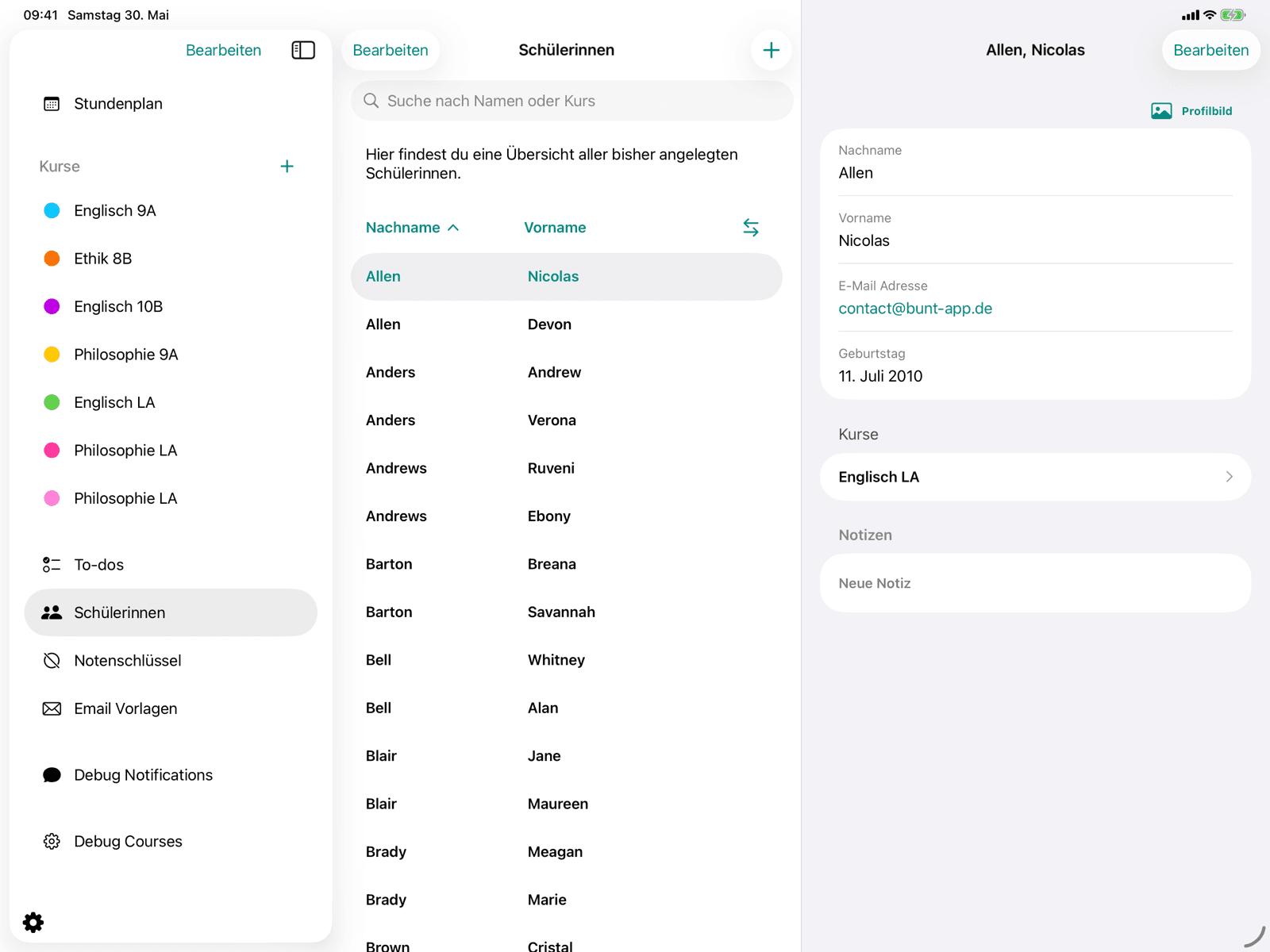Screen dimensions: 1270x952
Task: Open To-dos checklist icon
Action: coord(52,565)
